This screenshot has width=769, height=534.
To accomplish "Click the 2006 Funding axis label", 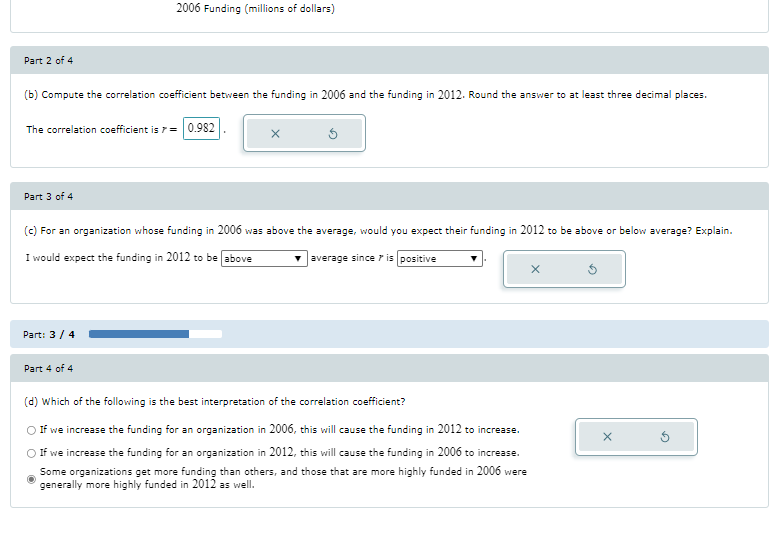I will point(256,8).
